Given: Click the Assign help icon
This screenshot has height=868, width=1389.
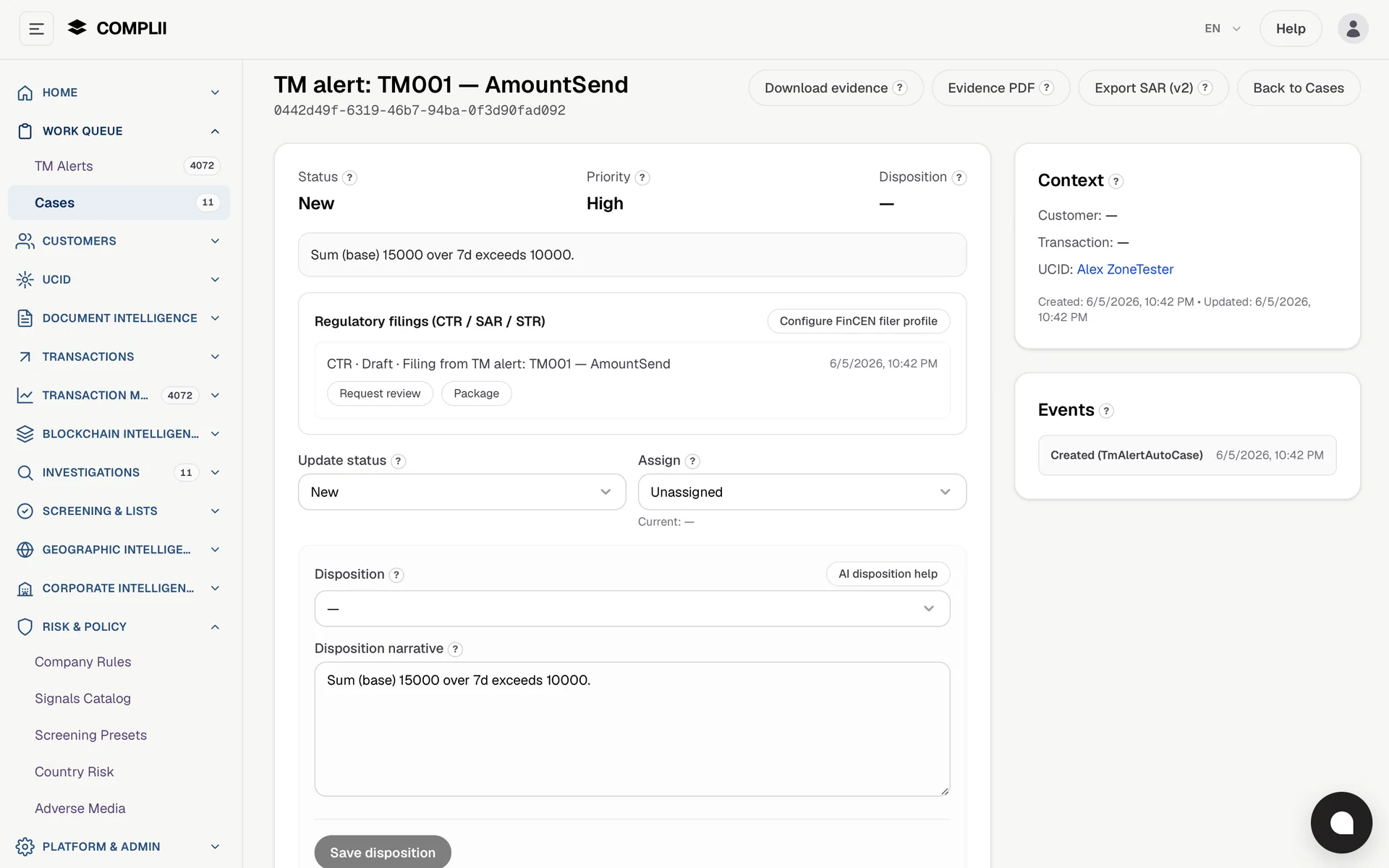Looking at the screenshot, I should [x=692, y=461].
